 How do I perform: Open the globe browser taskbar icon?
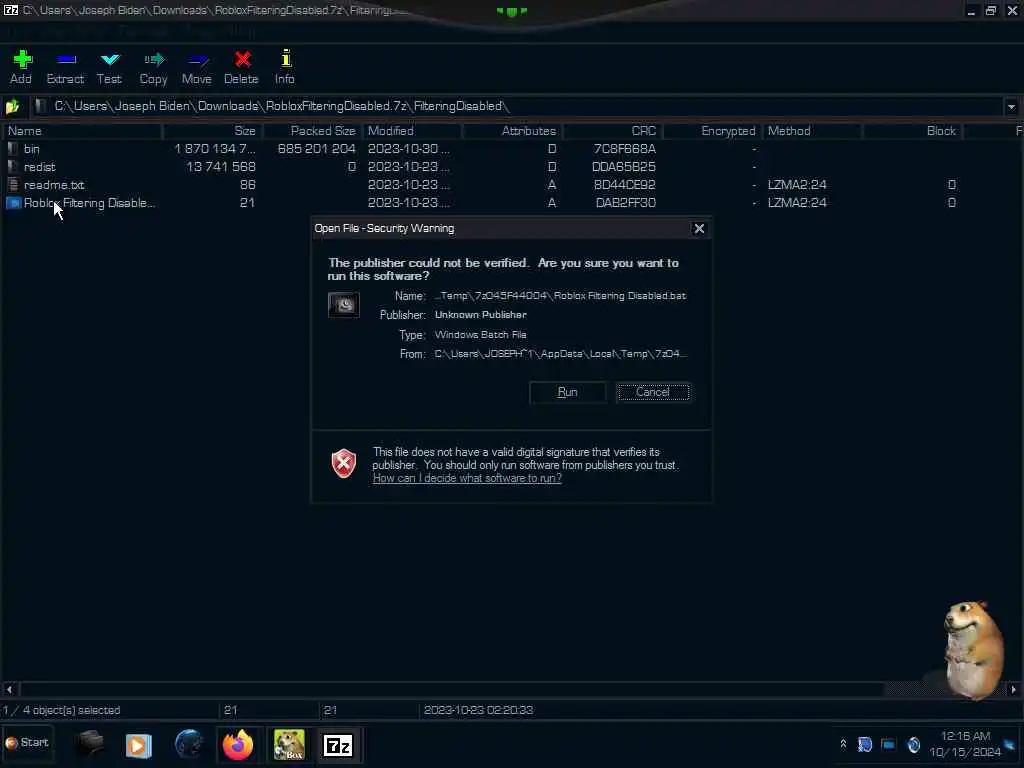(189, 744)
